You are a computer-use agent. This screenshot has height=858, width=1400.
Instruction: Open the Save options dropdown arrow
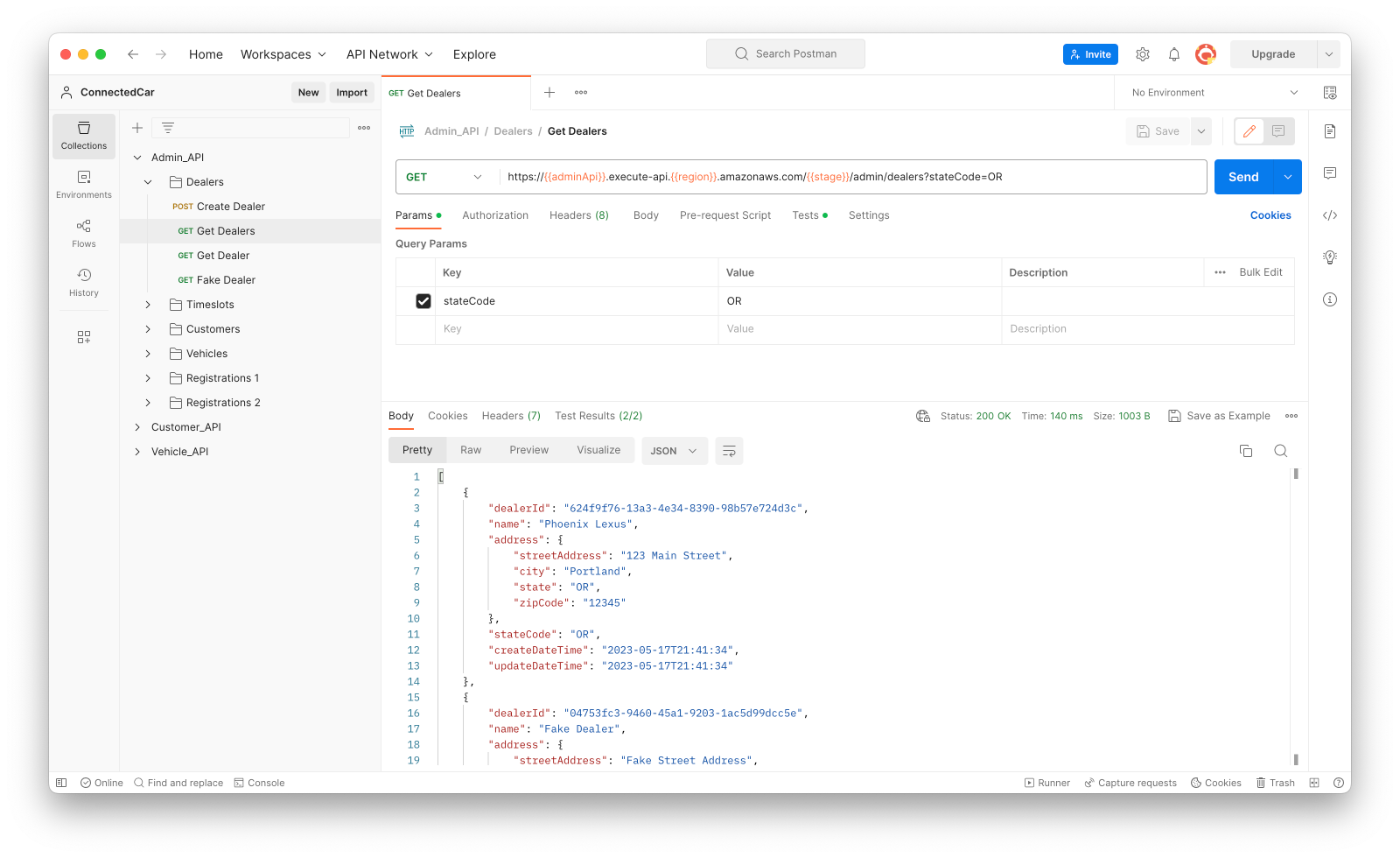coord(1201,131)
